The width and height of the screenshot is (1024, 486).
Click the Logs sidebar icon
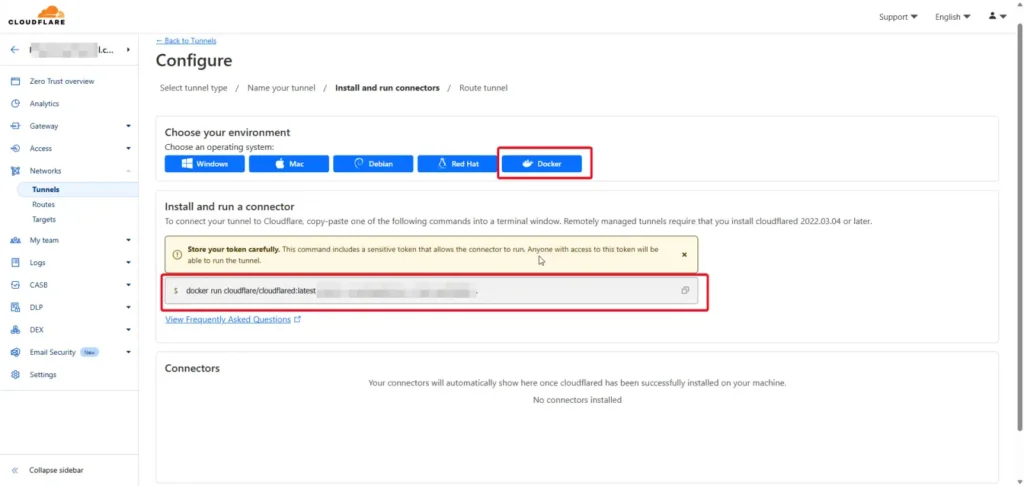coord(16,263)
